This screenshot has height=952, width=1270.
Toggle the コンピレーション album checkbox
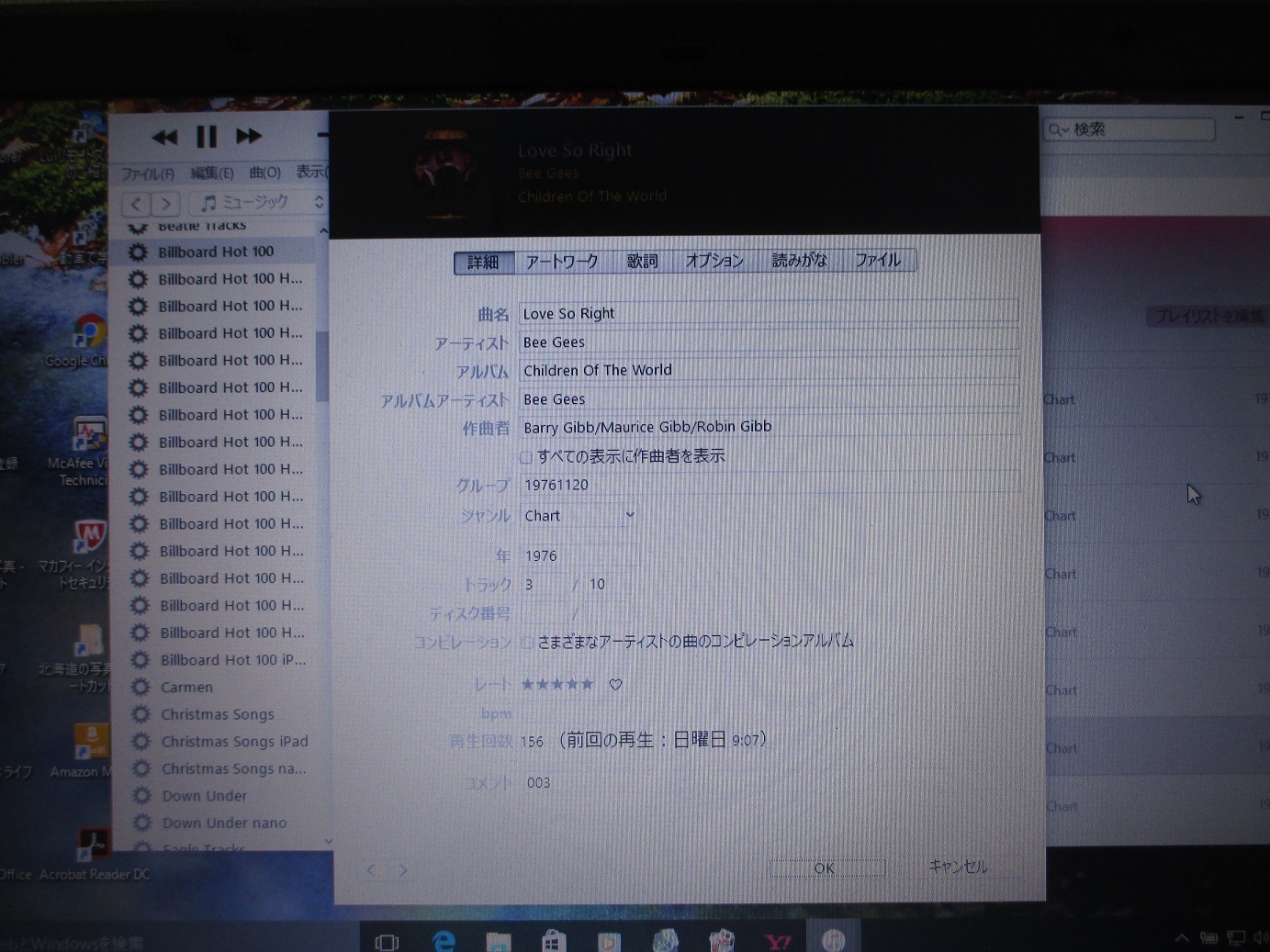click(527, 643)
